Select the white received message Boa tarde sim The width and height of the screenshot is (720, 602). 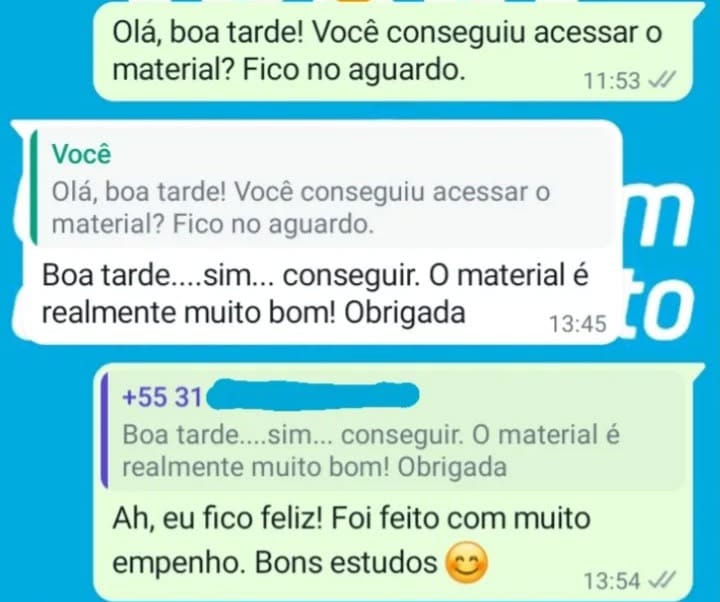[x=317, y=232]
